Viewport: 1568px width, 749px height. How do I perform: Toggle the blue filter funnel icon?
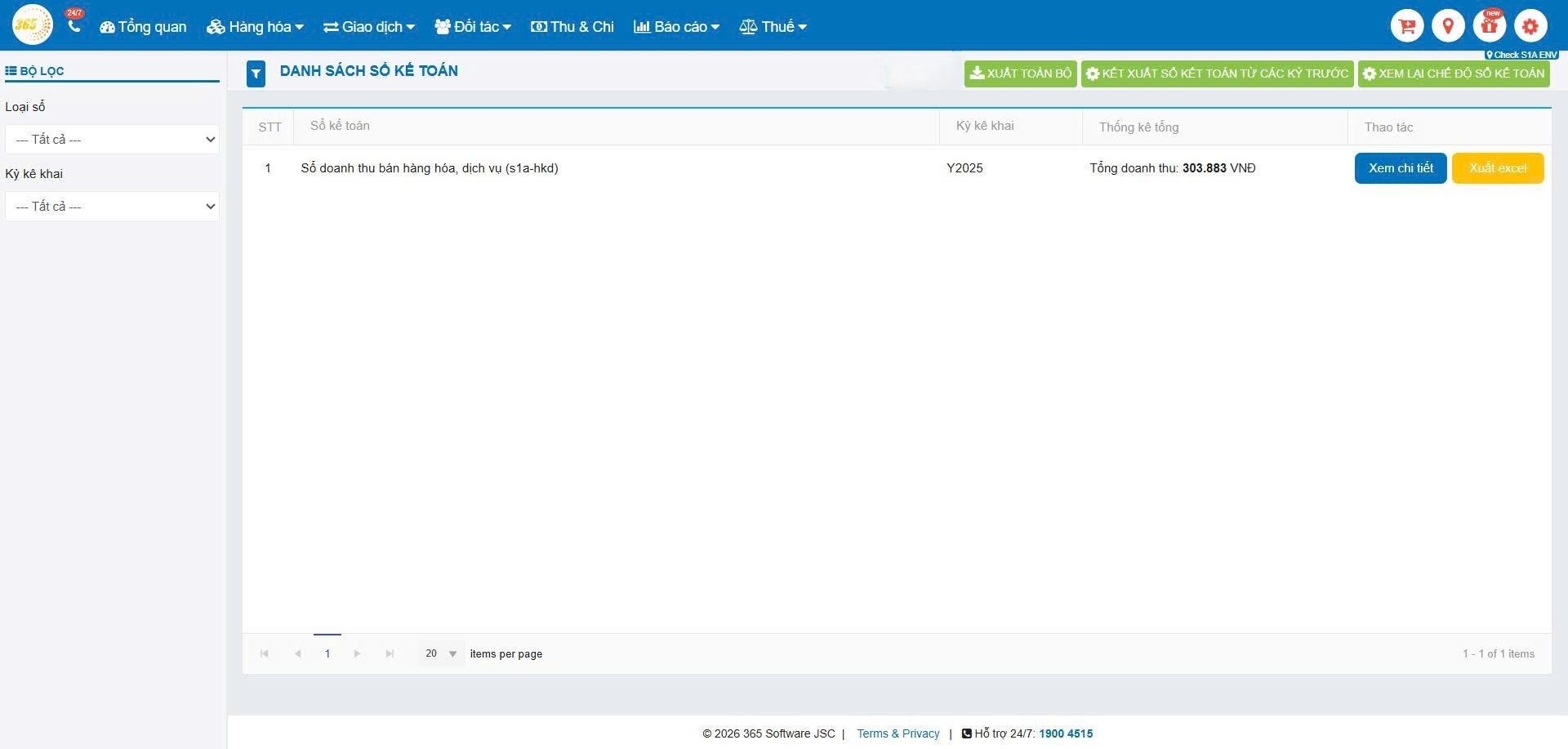coord(256,74)
